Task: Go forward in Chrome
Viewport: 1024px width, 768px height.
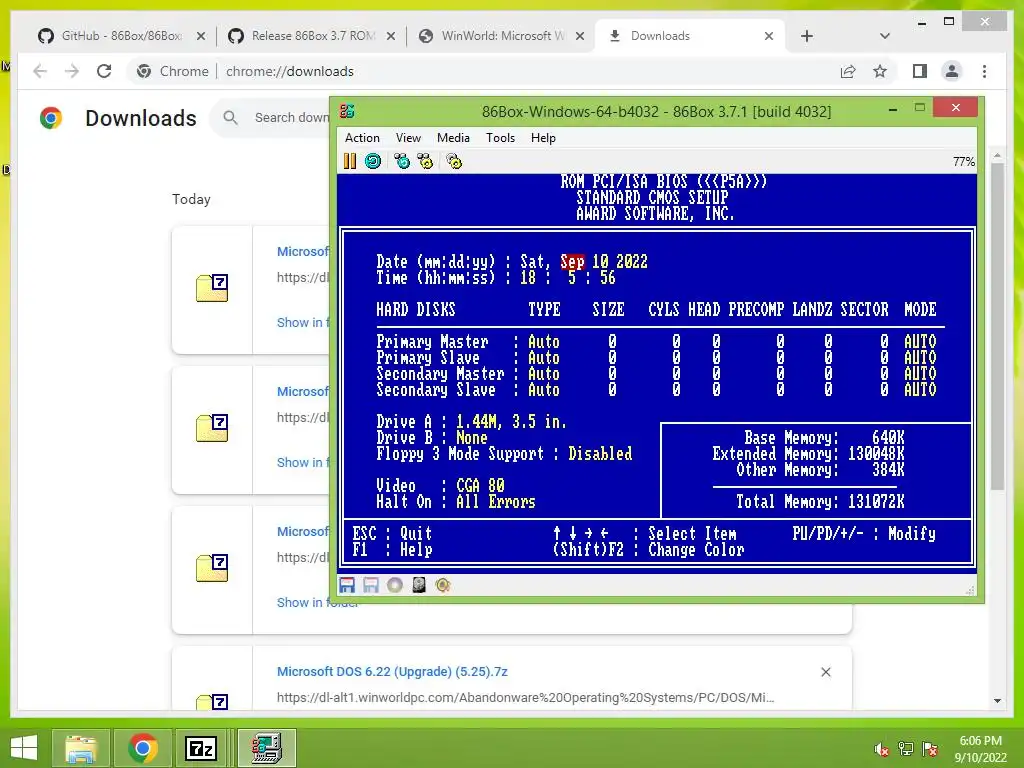Action: [x=72, y=71]
